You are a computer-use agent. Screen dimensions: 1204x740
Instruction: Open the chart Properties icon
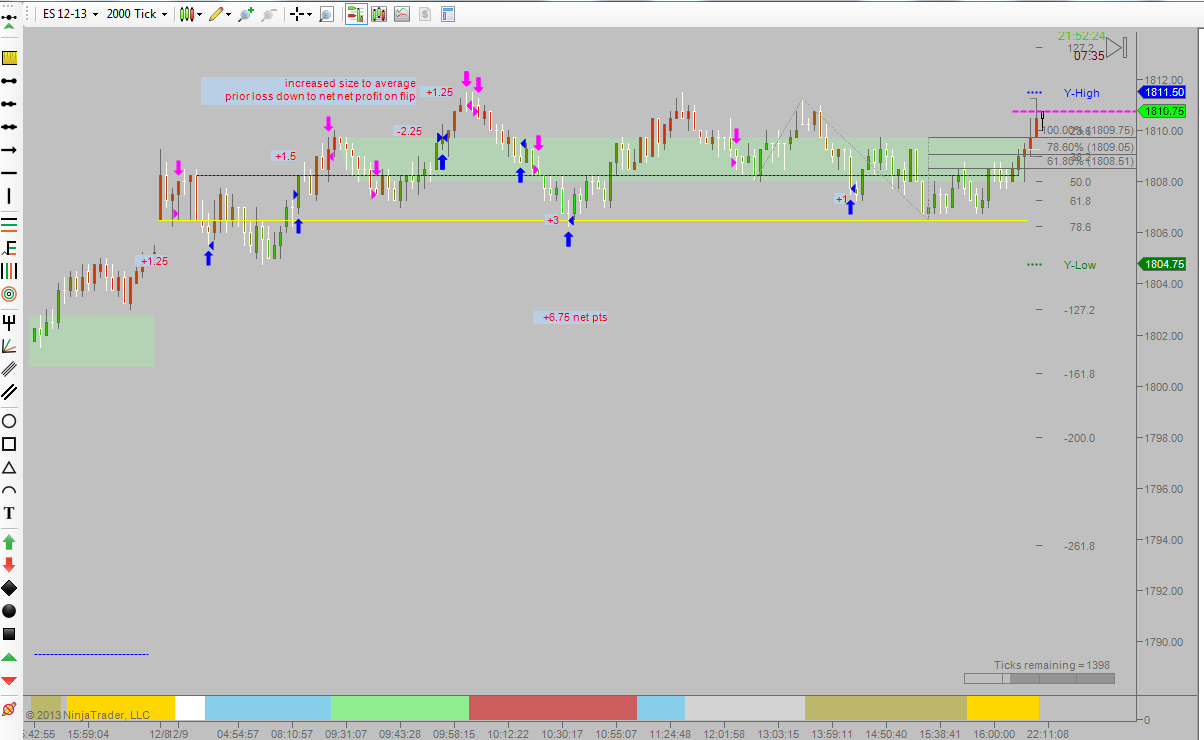[x=448, y=14]
